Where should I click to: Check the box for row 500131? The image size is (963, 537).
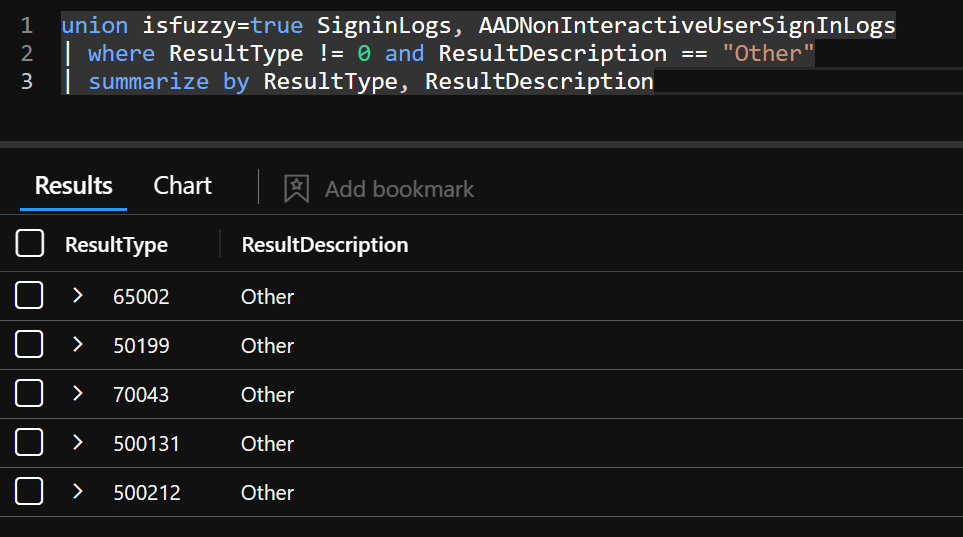[x=29, y=442]
